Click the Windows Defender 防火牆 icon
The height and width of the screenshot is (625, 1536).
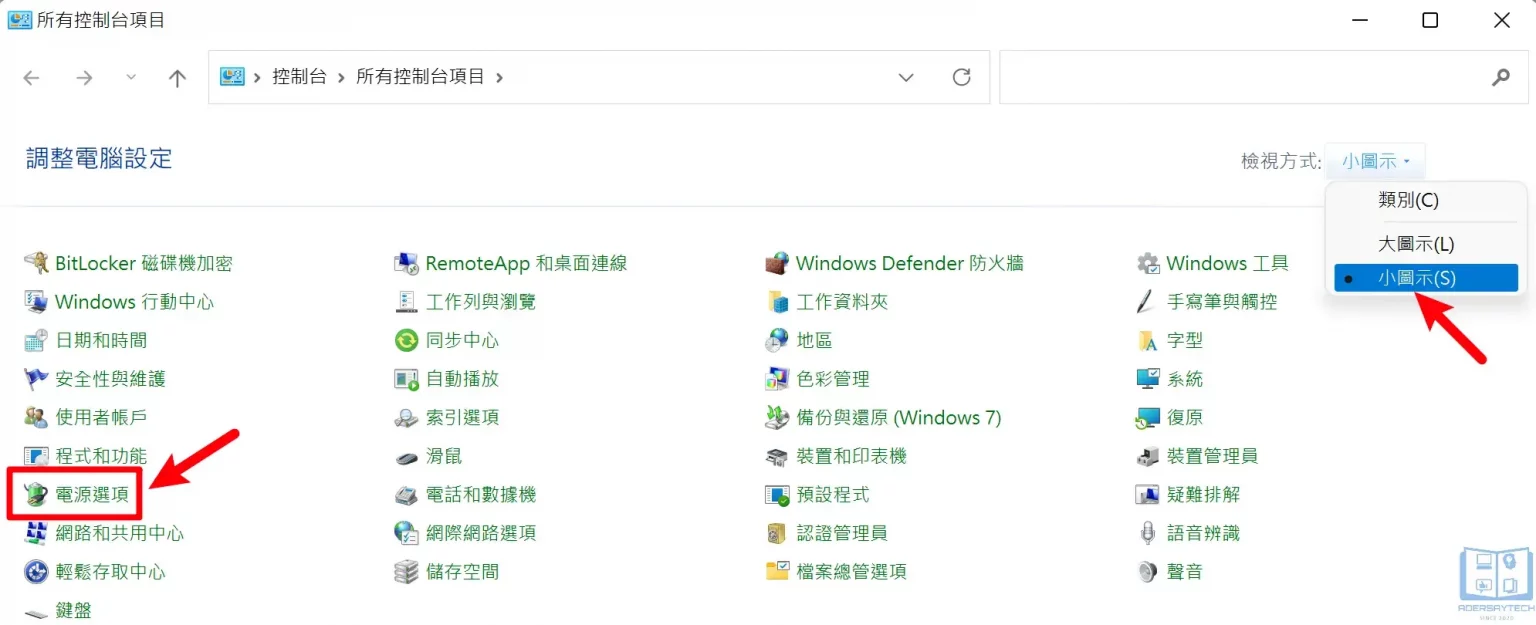coord(777,263)
